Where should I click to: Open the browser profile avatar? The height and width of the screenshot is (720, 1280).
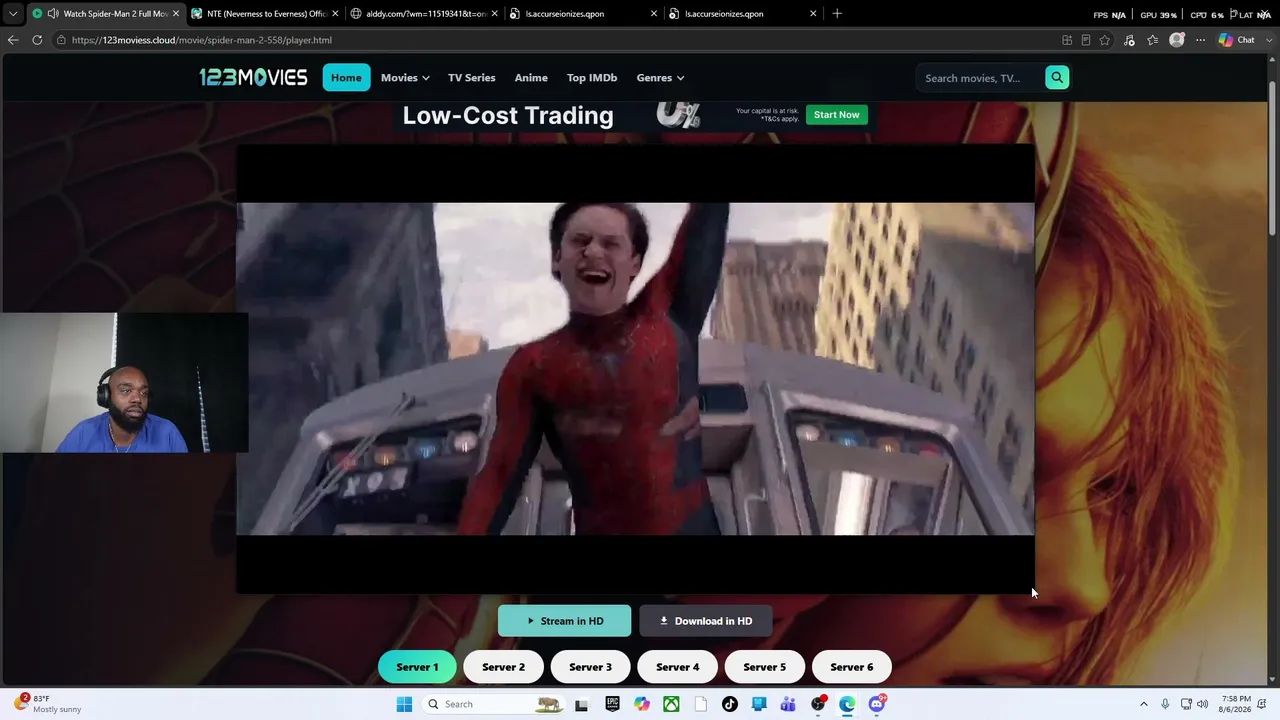pos(1177,40)
